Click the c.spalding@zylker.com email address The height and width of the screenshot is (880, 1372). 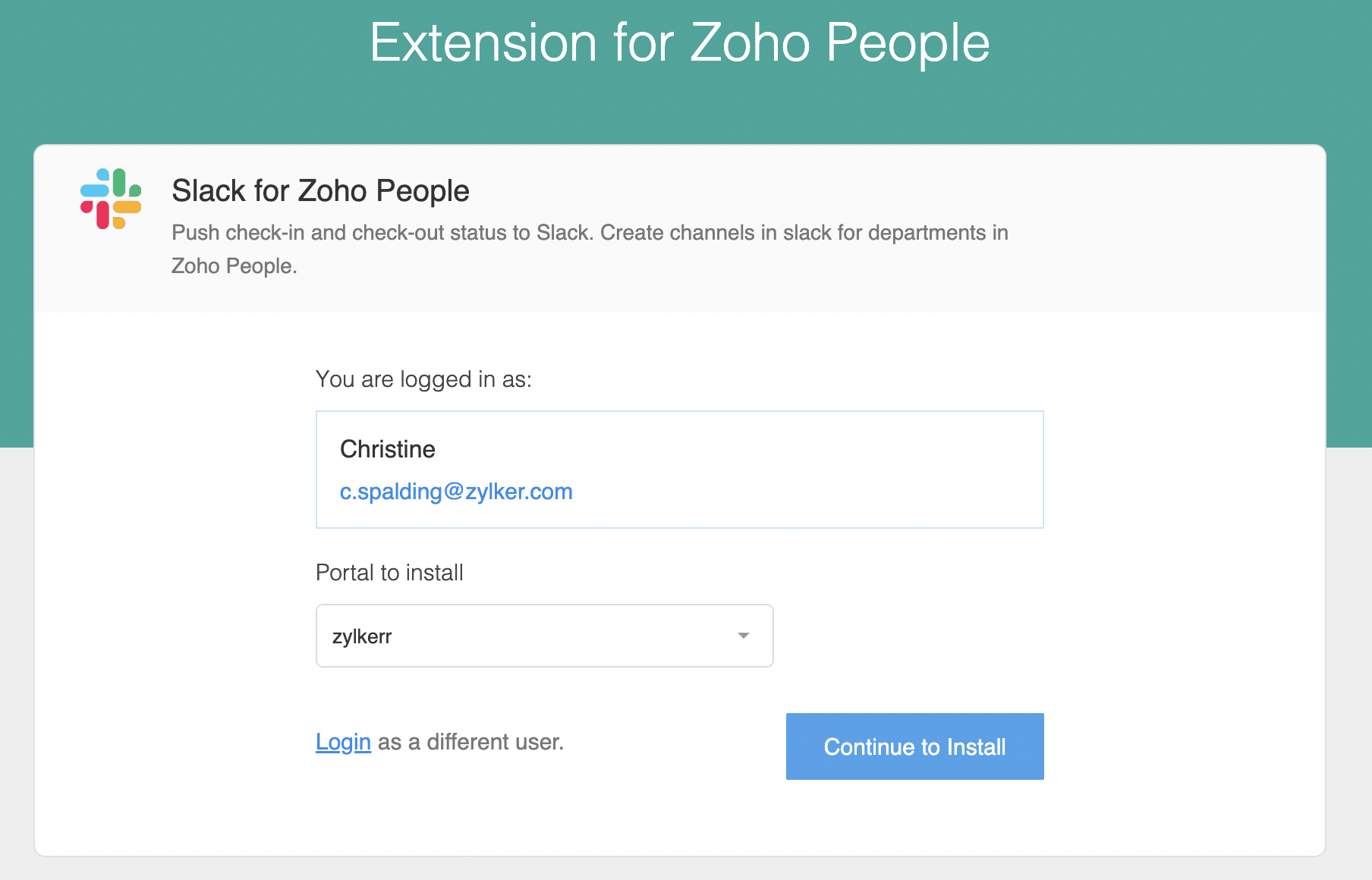tap(456, 492)
